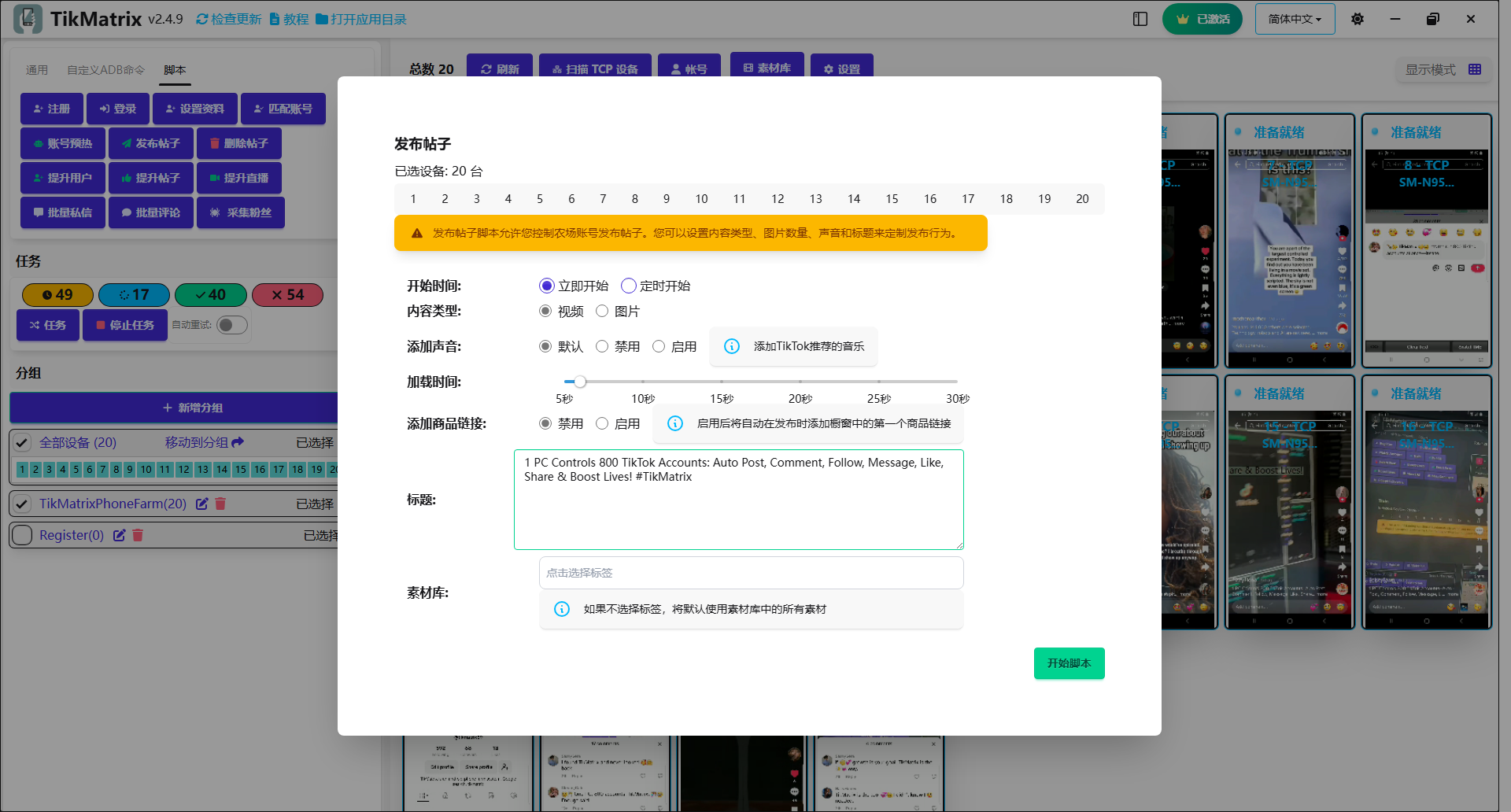Click the add new group button
This screenshot has width=1511, height=812.
pyautogui.click(x=175, y=408)
